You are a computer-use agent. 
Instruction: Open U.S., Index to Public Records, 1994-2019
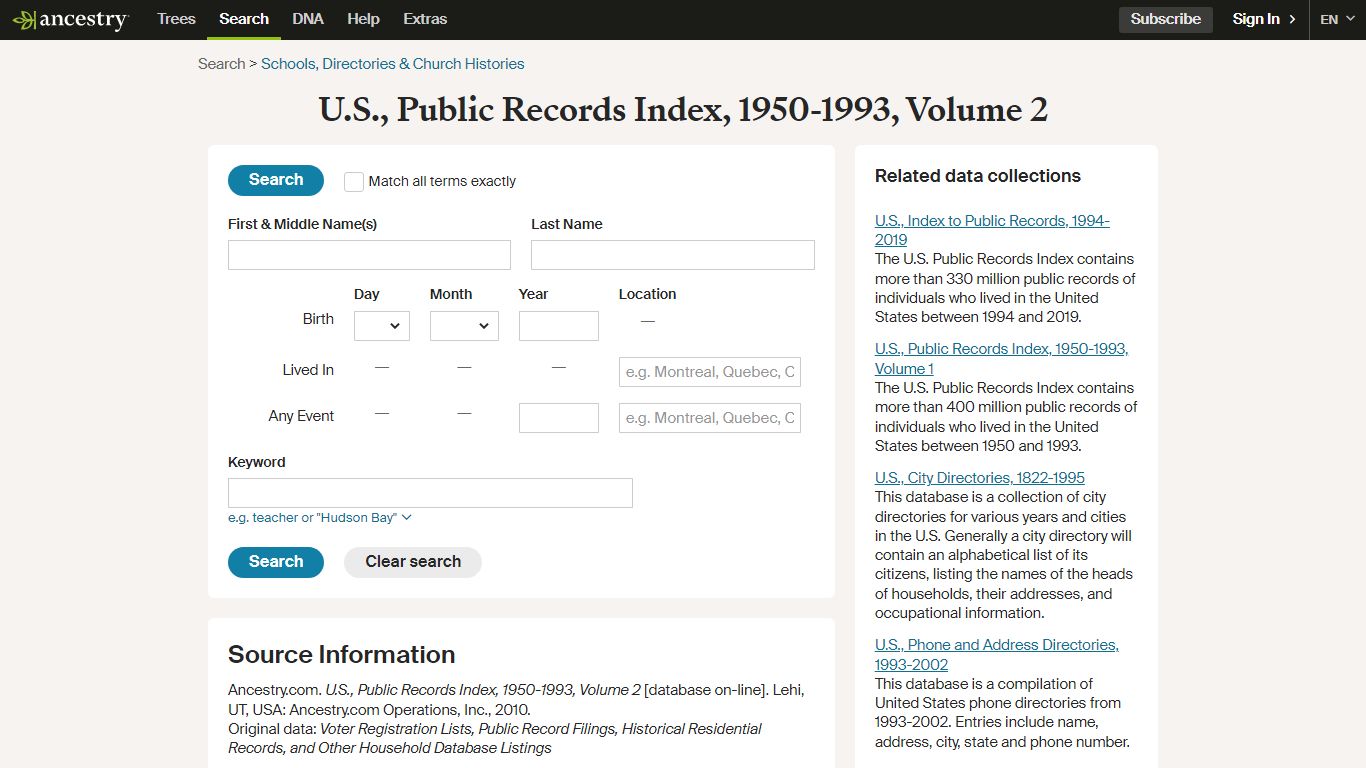click(992, 230)
